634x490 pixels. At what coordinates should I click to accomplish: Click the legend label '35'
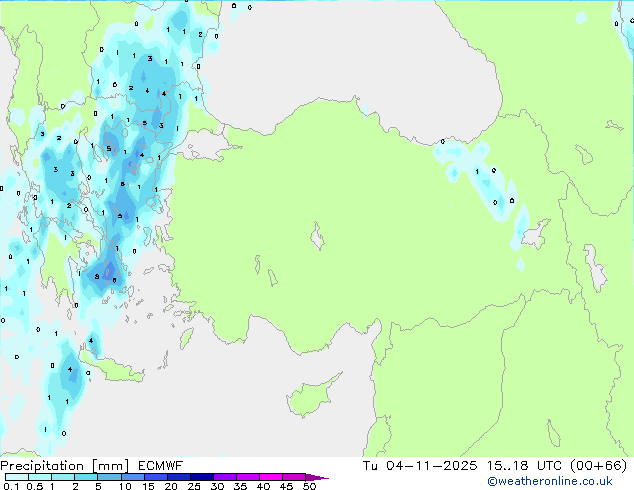(240, 486)
